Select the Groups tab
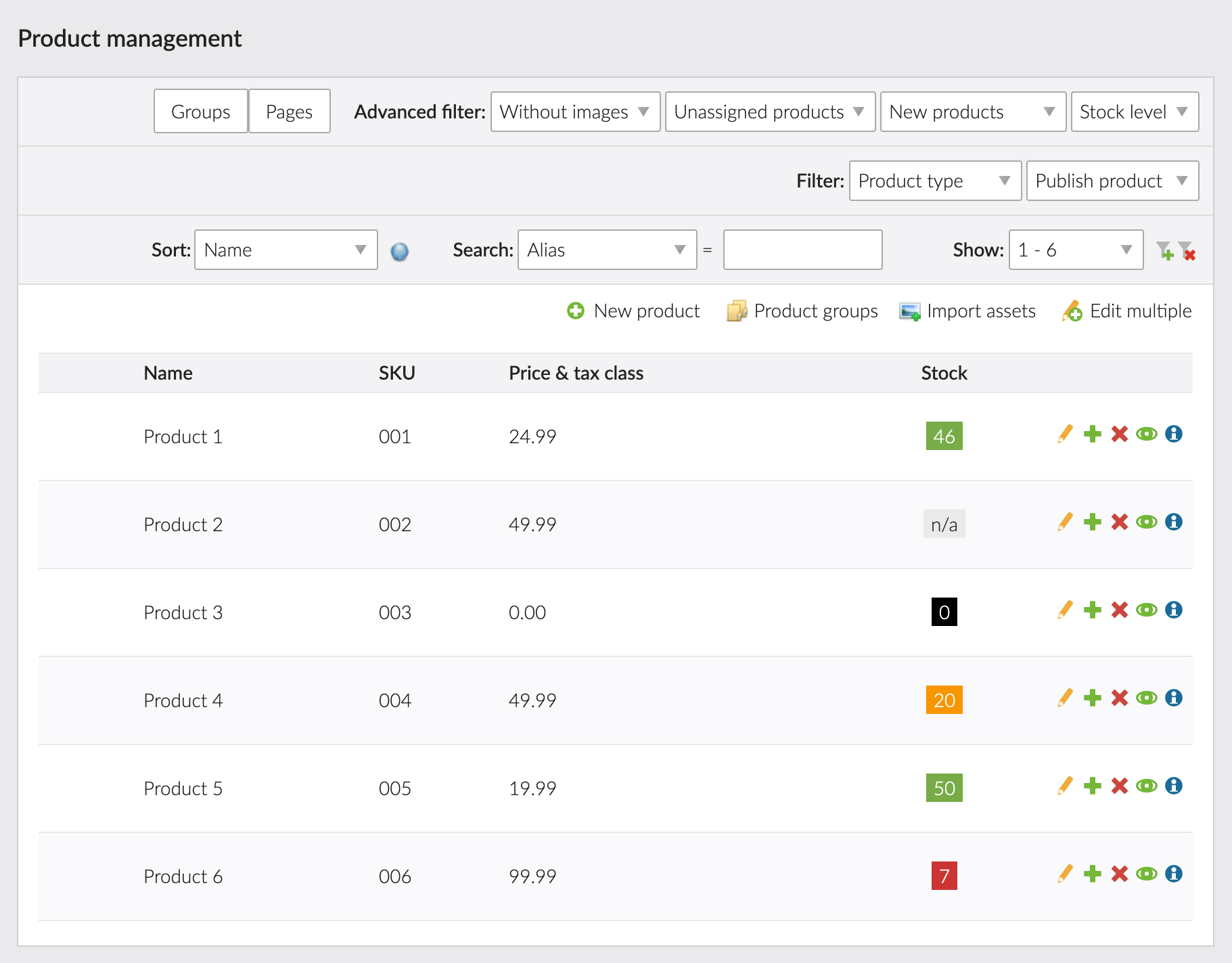The height and width of the screenshot is (963, 1232). pos(200,111)
